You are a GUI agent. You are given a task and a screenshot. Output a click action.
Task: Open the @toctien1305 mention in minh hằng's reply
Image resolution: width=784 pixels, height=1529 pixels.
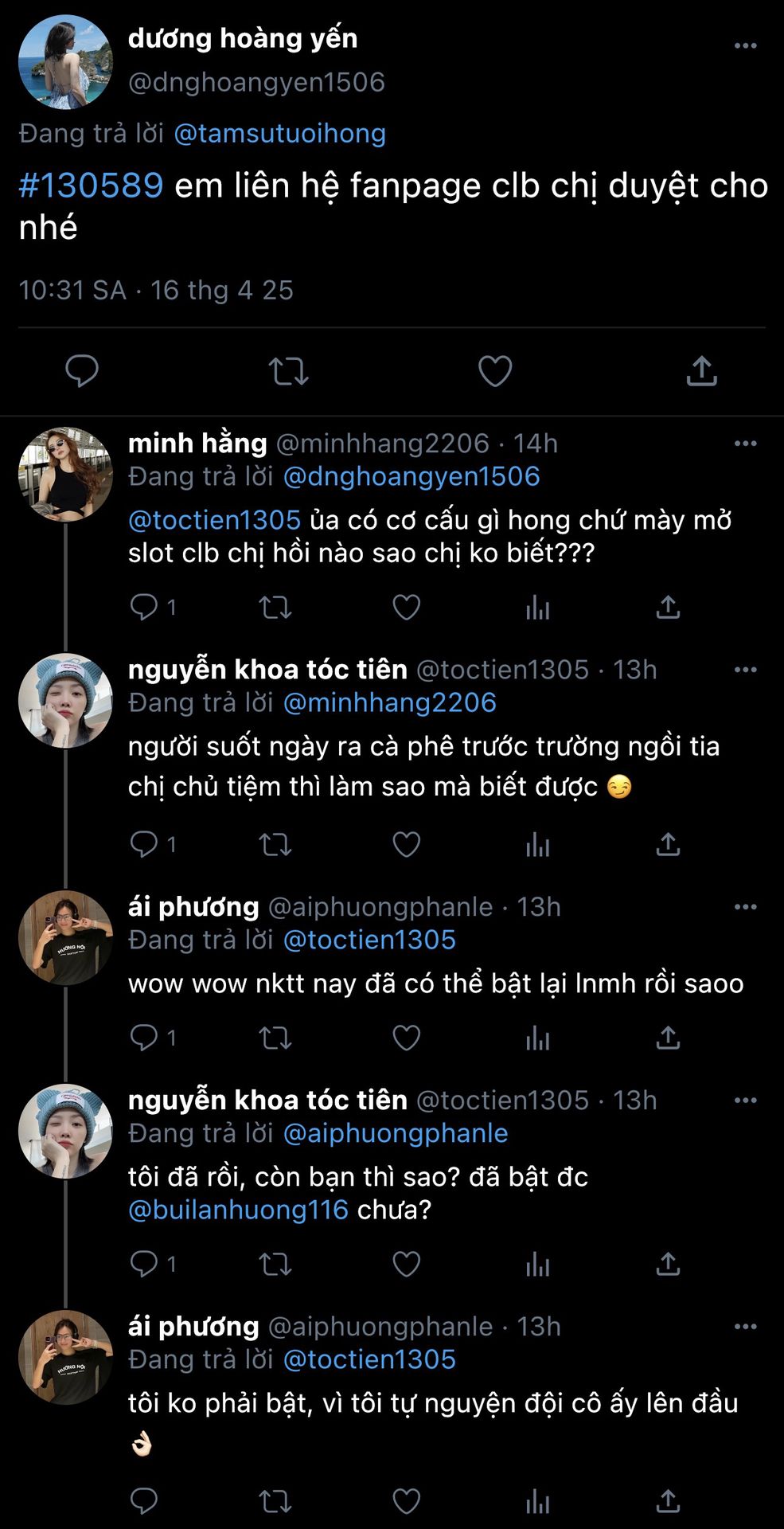[x=214, y=520]
